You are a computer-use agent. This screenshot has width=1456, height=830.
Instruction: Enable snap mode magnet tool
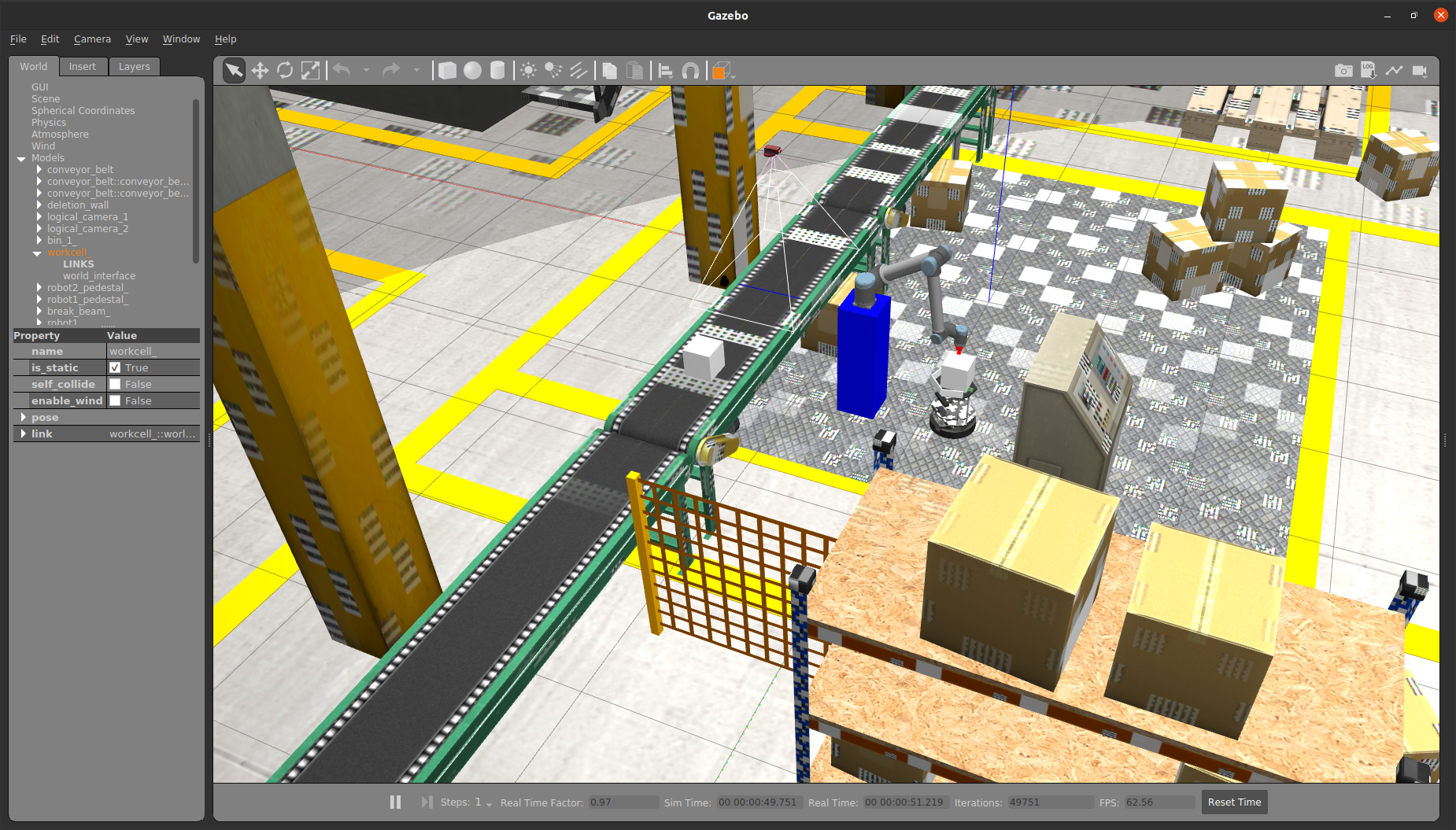click(x=690, y=71)
